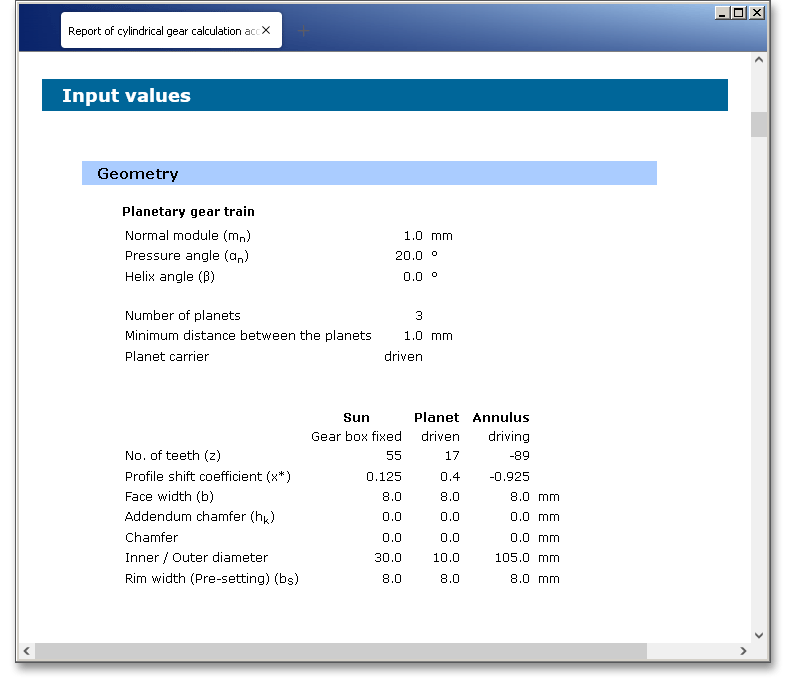Click the Planetary gear train heading
This screenshot has width=786, height=678.
pyautogui.click(x=188, y=212)
